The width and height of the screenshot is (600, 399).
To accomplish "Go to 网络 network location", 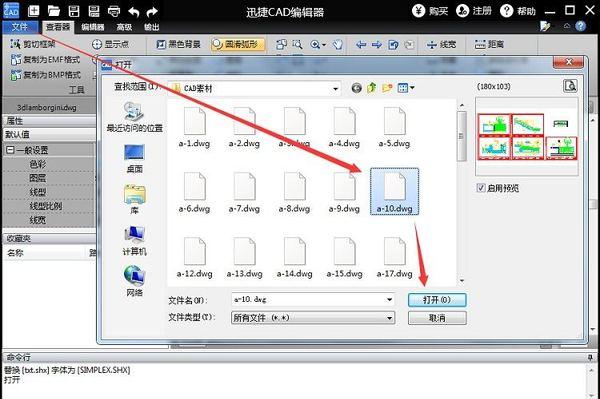I will pyautogui.click(x=134, y=281).
